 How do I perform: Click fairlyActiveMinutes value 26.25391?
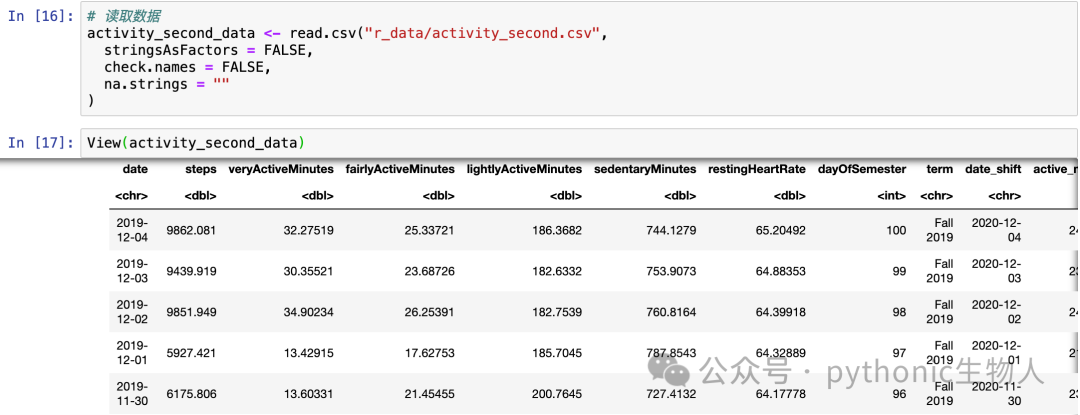[x=429, y=312]
